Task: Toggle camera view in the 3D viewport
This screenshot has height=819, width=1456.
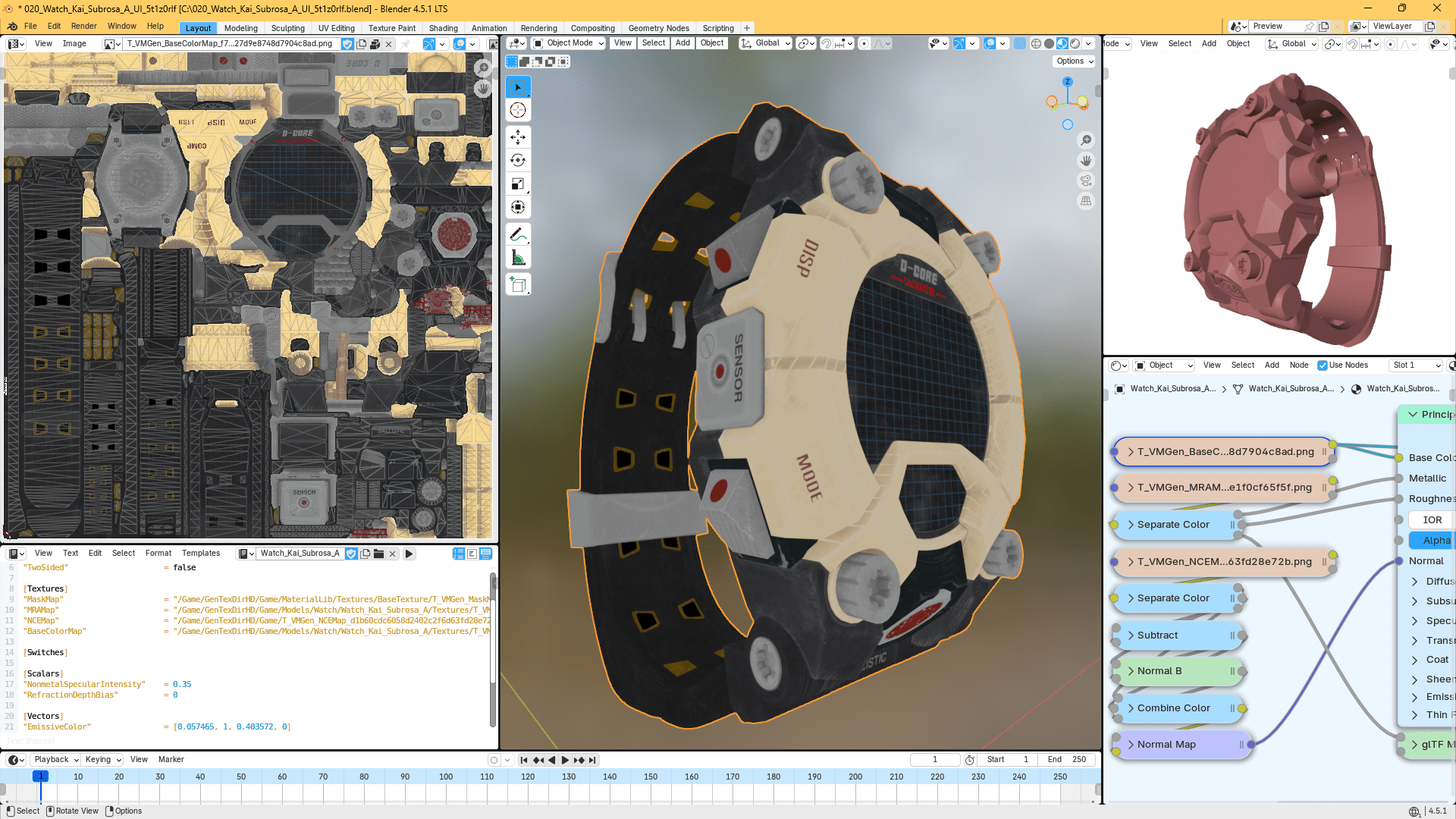Action: pos(1086,180)
